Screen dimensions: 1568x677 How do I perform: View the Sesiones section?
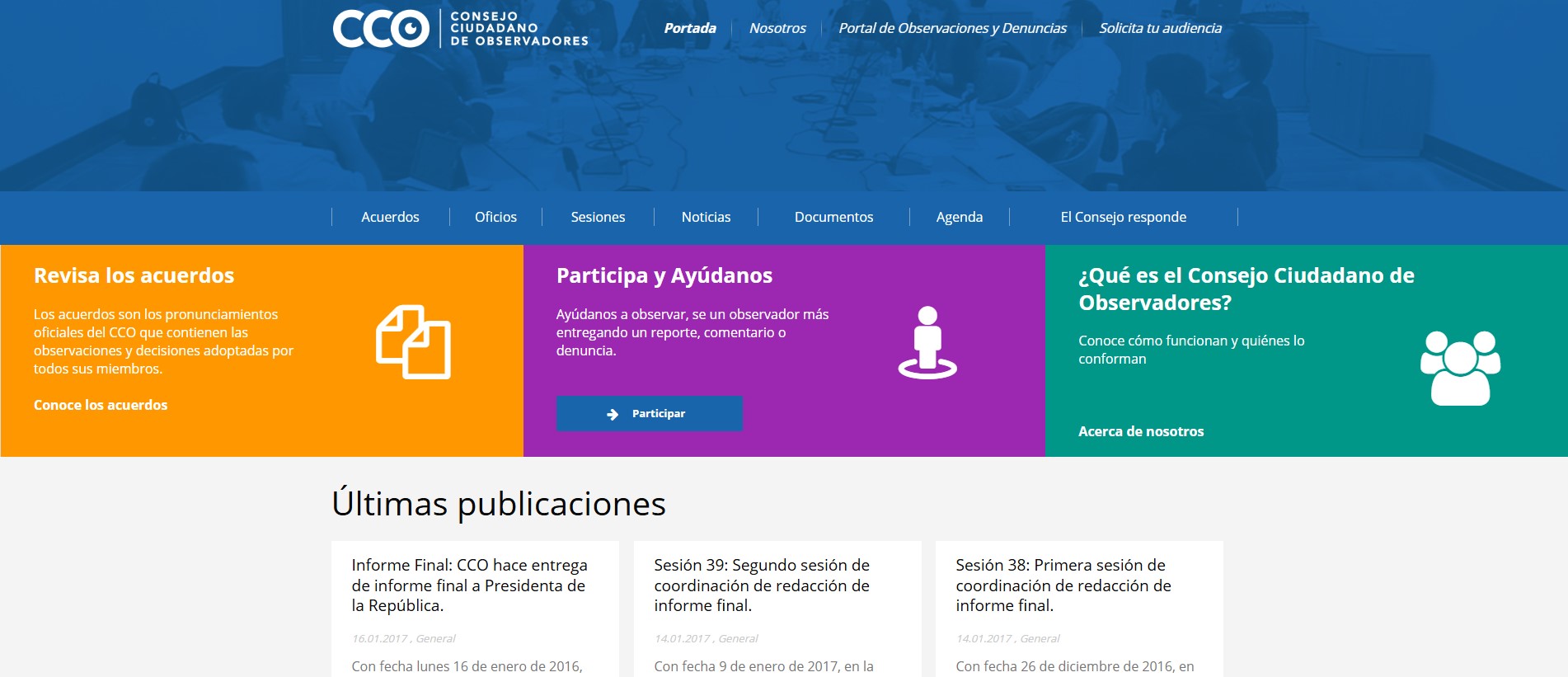598,217
